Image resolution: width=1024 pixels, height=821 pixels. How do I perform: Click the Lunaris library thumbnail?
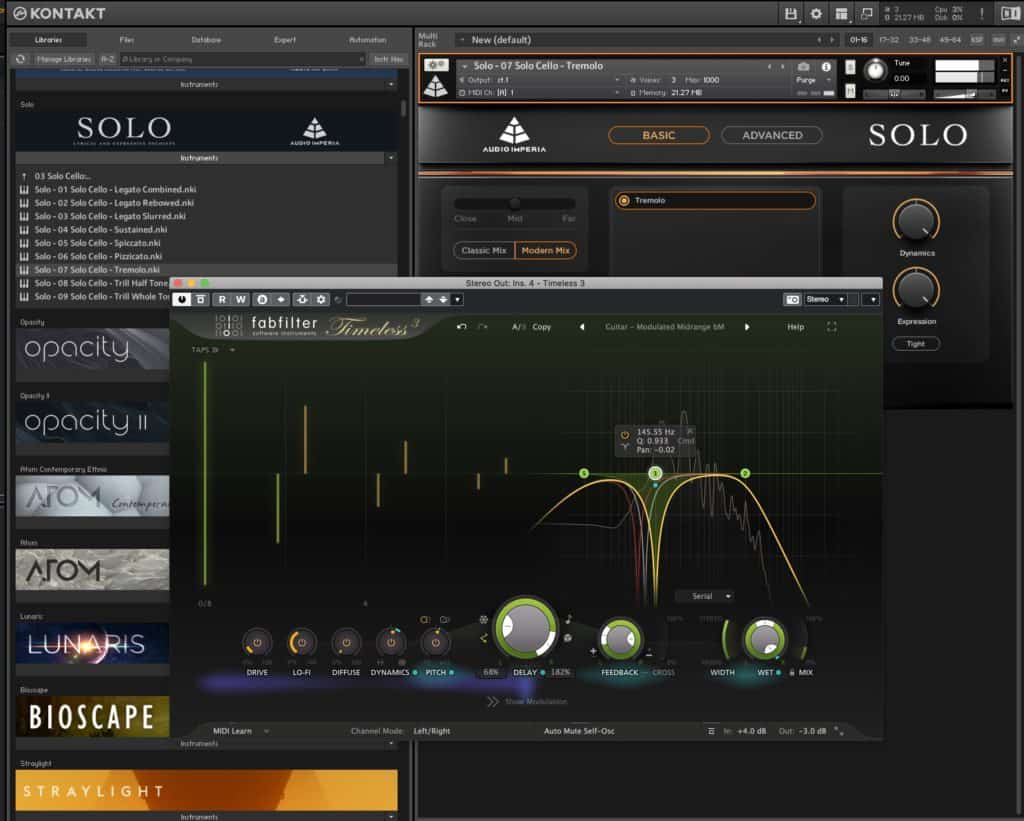pyautogui.click(x=92, y=644)
